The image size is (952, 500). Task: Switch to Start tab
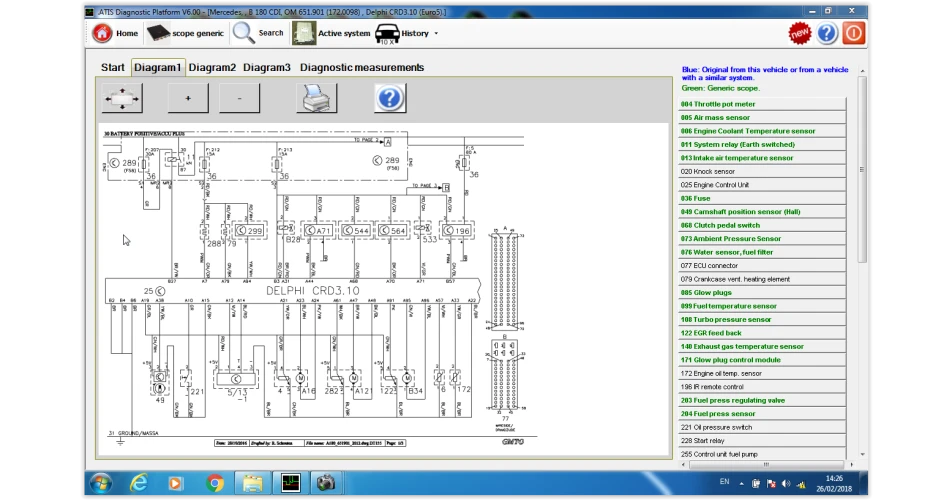(x=112, y=67)
